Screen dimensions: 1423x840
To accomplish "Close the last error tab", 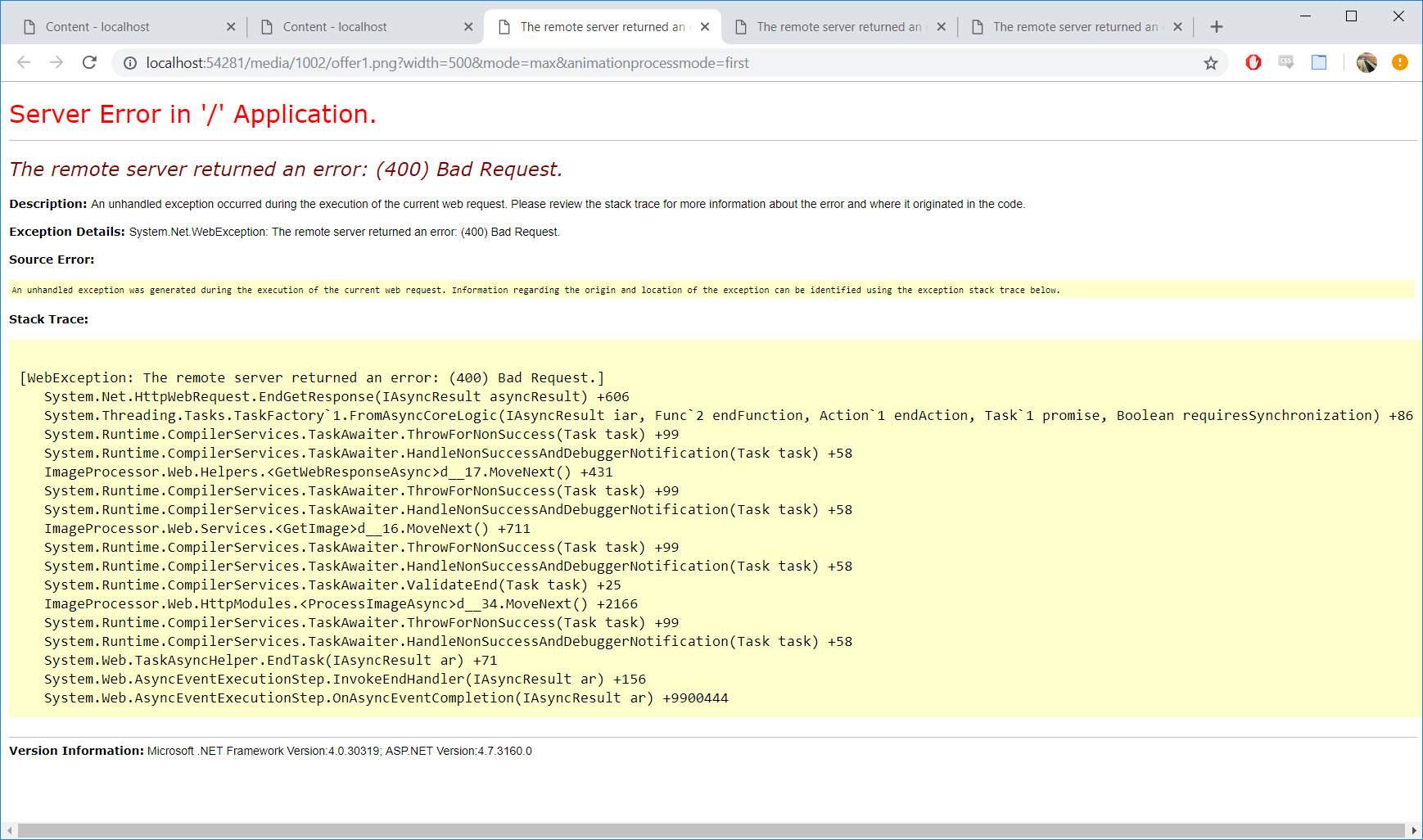I will [1177, 27].
